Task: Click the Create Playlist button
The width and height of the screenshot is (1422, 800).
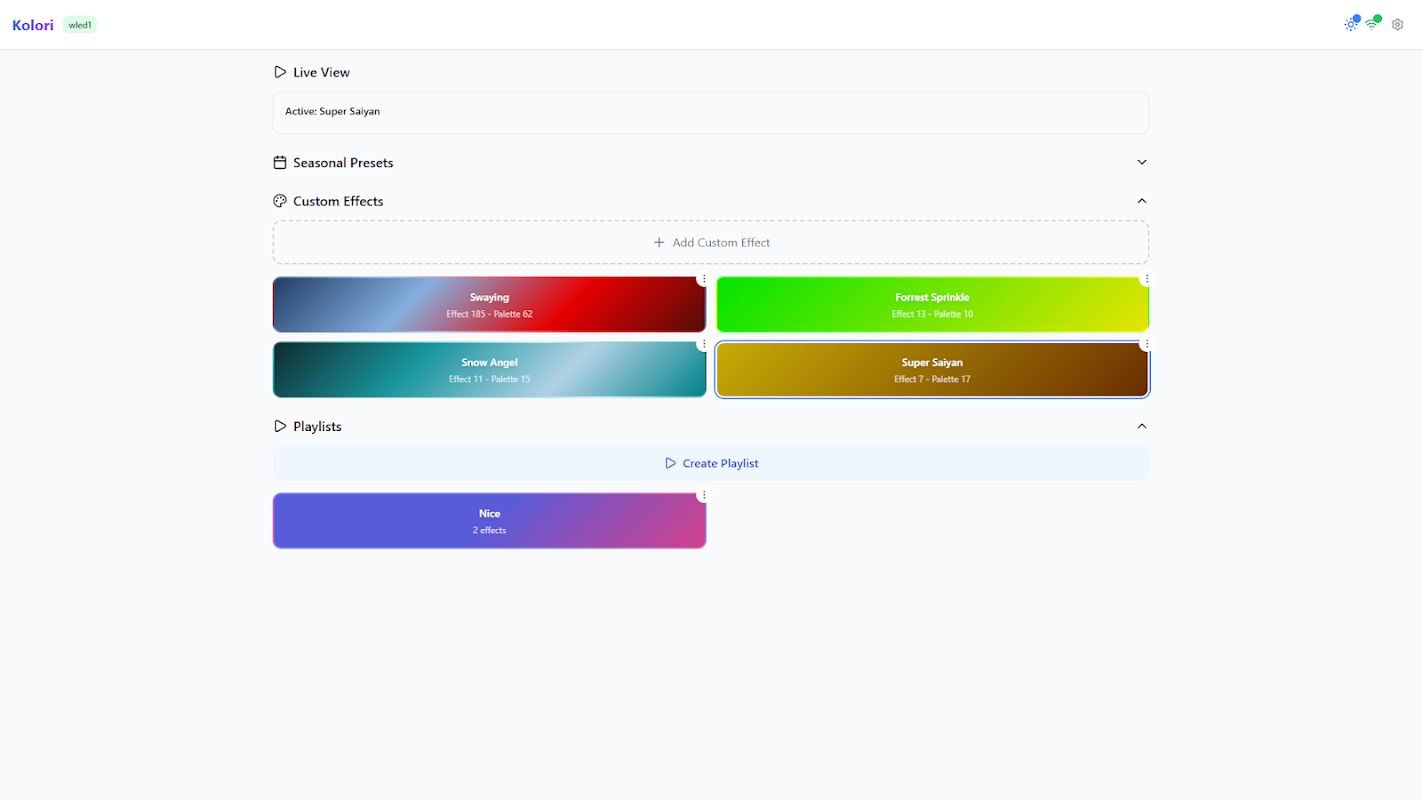Action: (711, 463)
